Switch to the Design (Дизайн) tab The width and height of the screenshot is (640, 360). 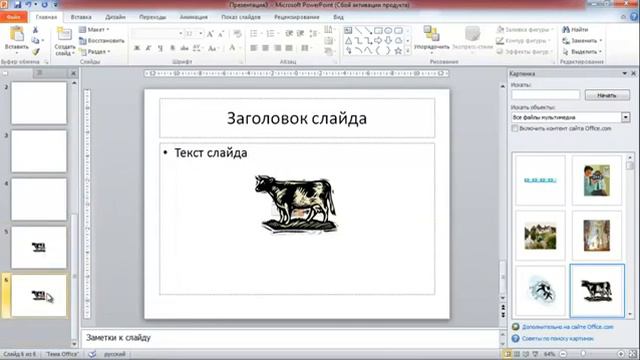tap(115, 17)
